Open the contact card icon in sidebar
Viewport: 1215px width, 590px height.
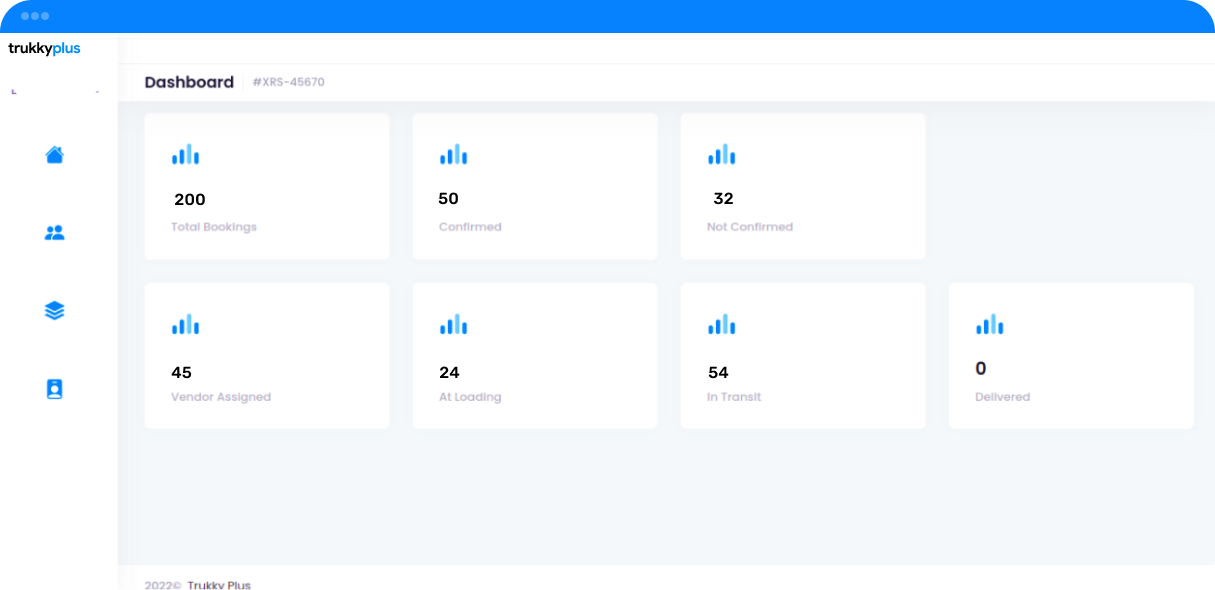(55, 388)
